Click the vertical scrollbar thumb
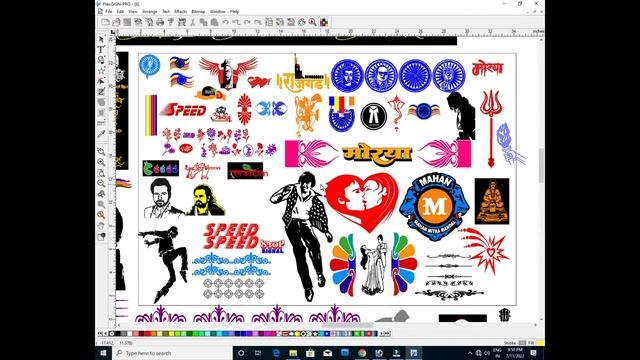Viewport: 640px width, 360px height. pos(541,165)
